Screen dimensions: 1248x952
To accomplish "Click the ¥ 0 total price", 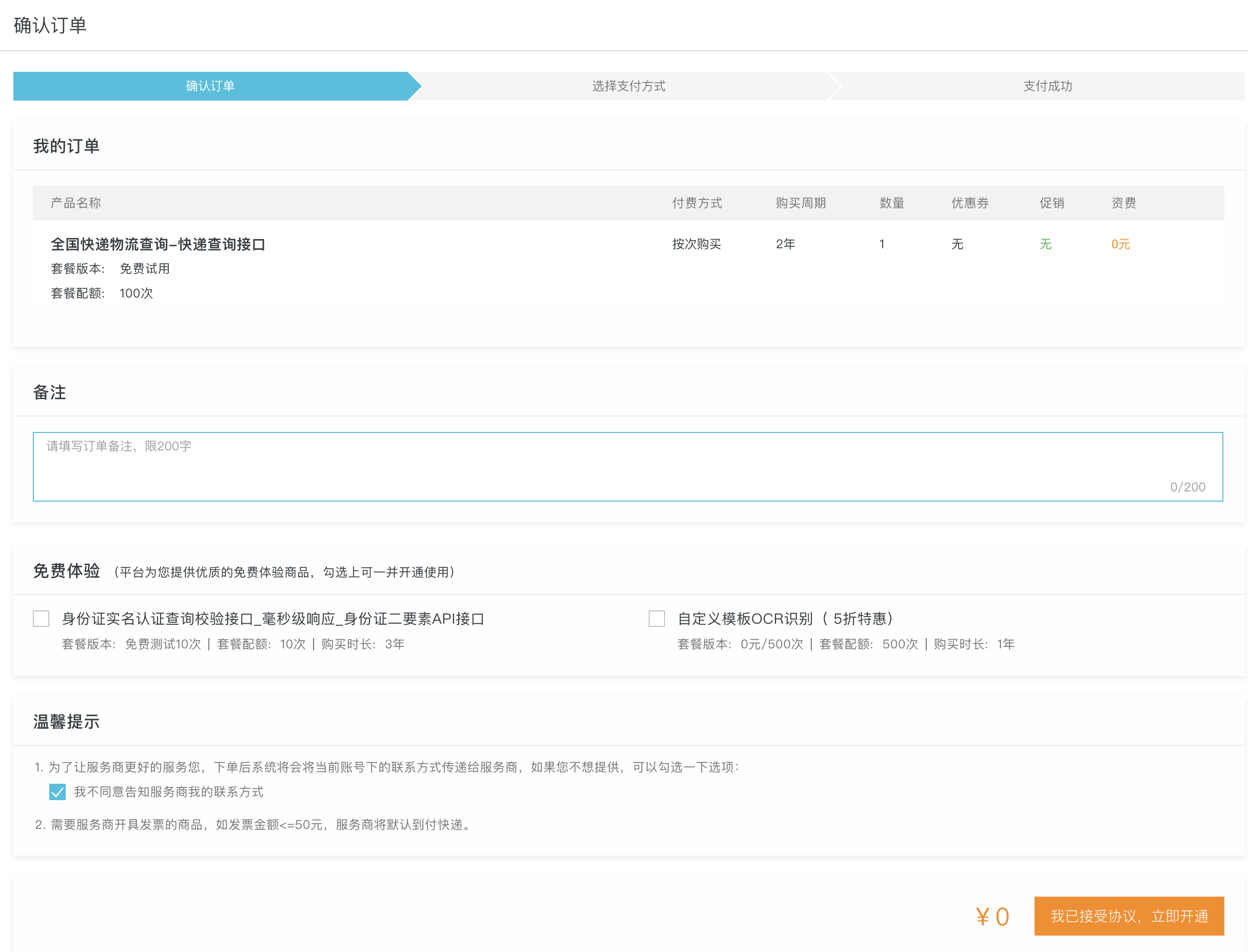I will pyautogui.click(x=992, y=916).
